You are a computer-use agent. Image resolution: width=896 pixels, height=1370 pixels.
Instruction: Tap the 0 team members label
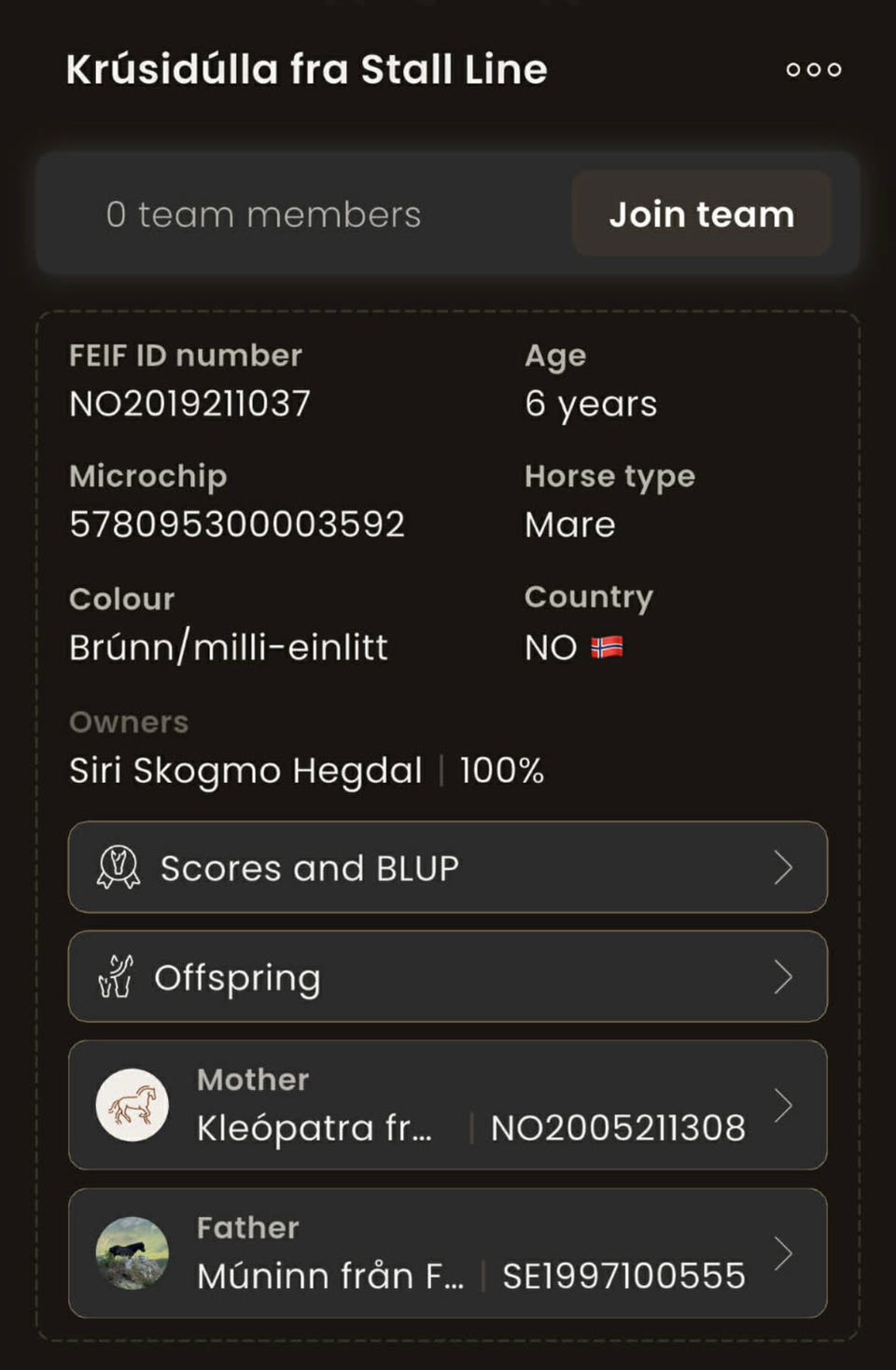263,215
